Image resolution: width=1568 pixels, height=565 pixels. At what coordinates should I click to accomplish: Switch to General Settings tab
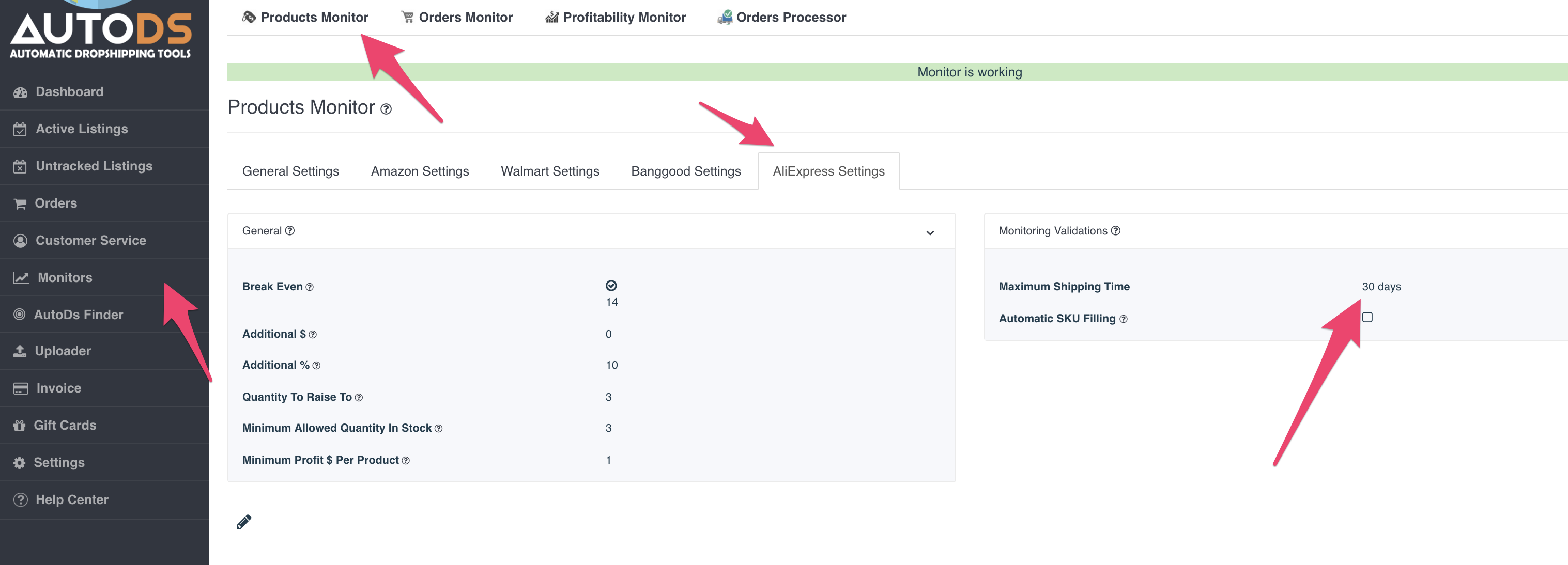[290, 171]
